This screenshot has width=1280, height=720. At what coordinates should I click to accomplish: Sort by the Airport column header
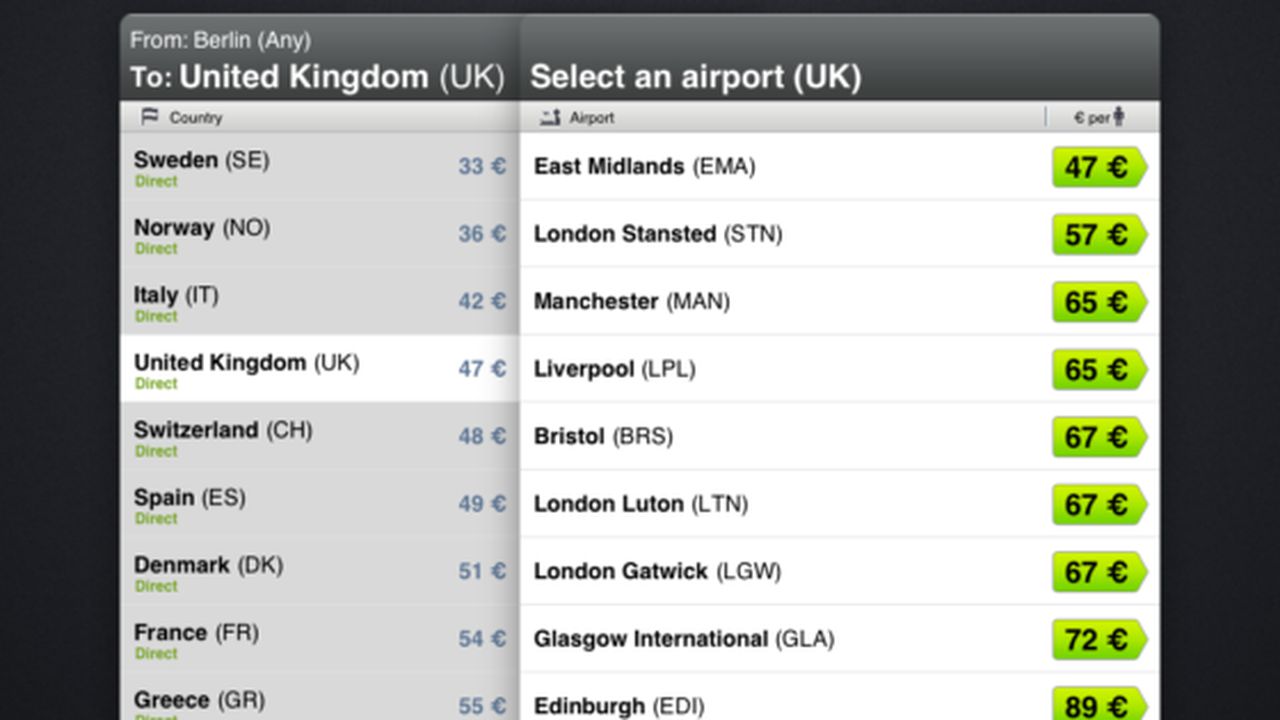(x=592, y=118)
